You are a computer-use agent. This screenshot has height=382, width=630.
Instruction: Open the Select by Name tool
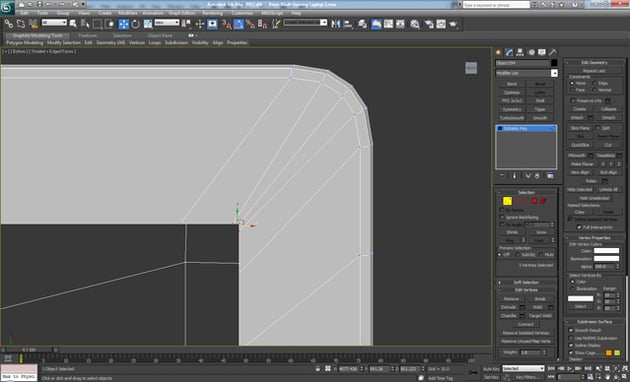[x=85, y=24]
